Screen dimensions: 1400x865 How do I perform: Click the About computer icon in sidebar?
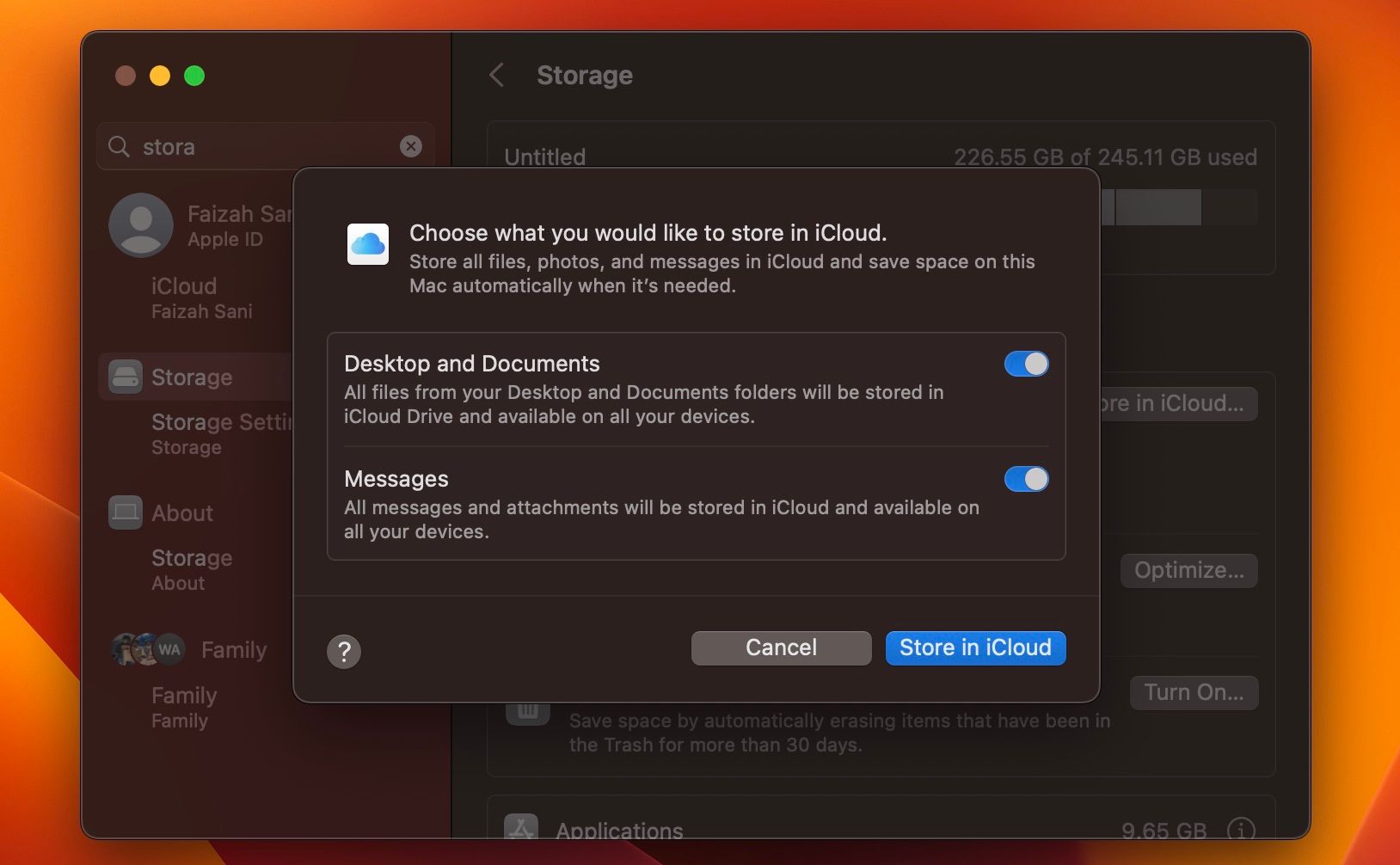coord(125,512)
